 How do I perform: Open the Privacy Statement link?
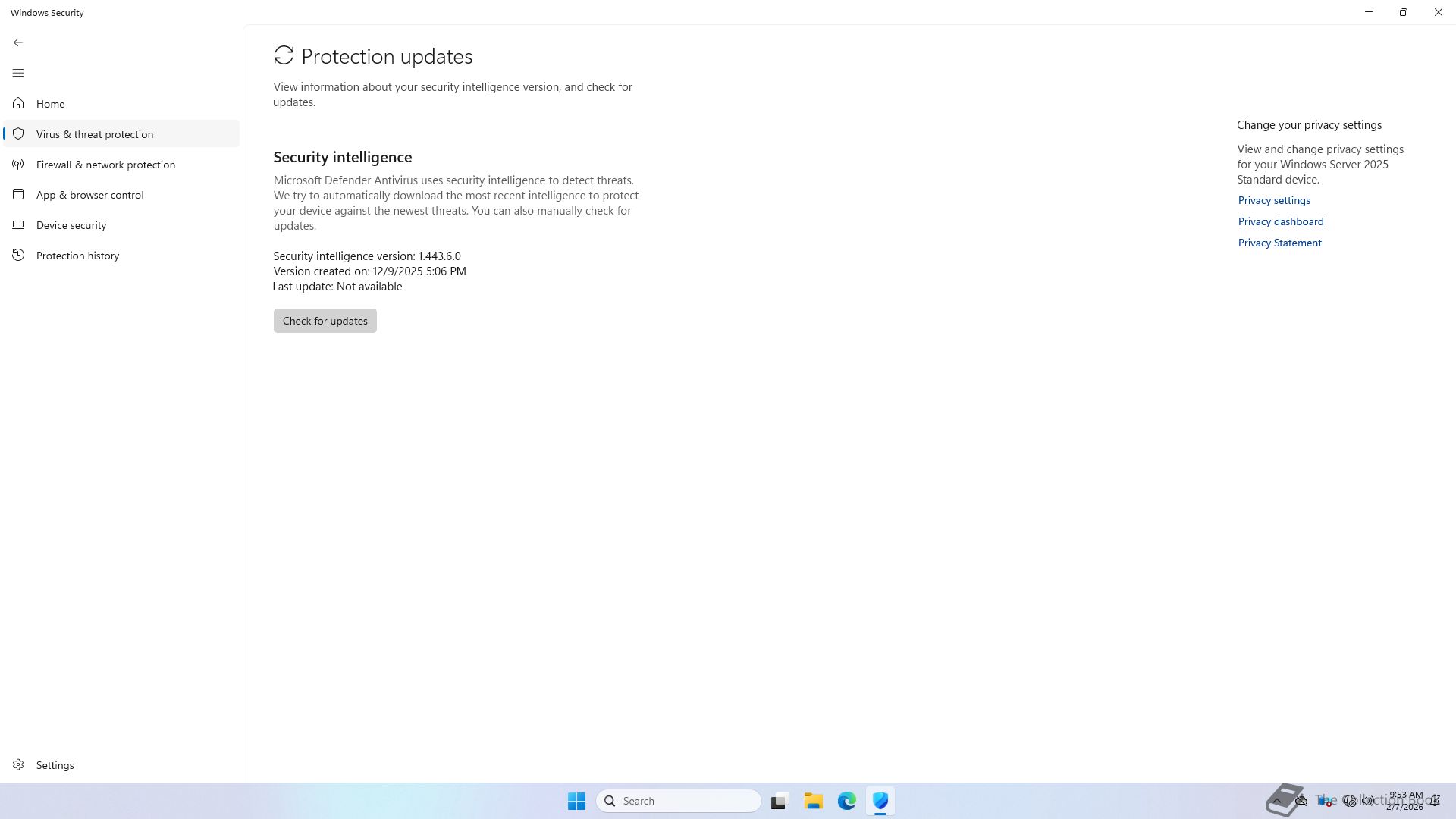(1279, 243)
